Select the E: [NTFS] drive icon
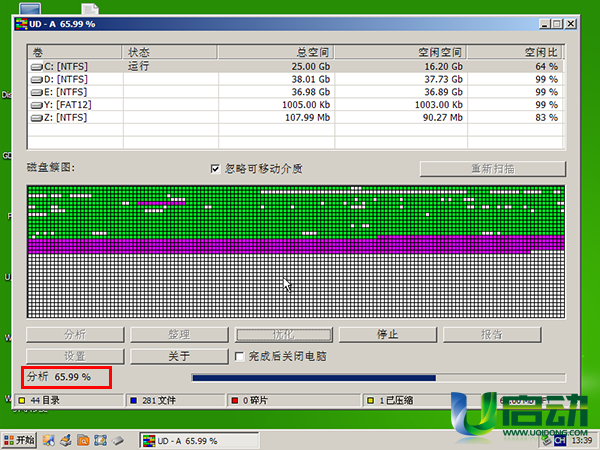 (37, 91)
